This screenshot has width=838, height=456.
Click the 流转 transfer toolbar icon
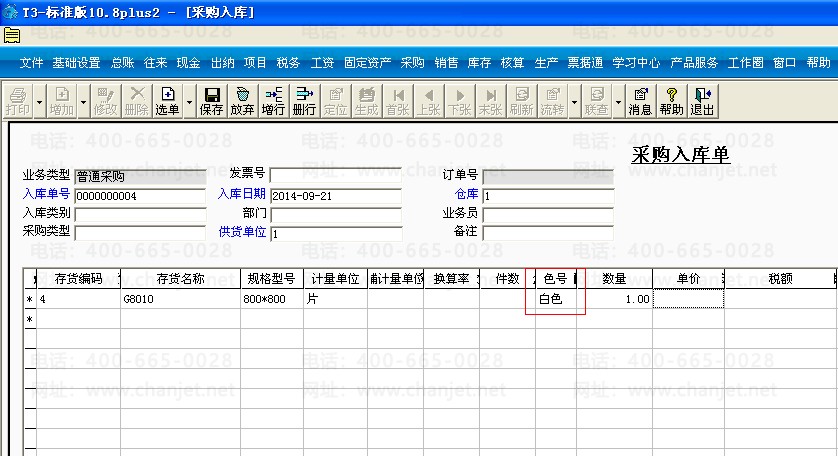pyautogui.click(x=553, y=101)
